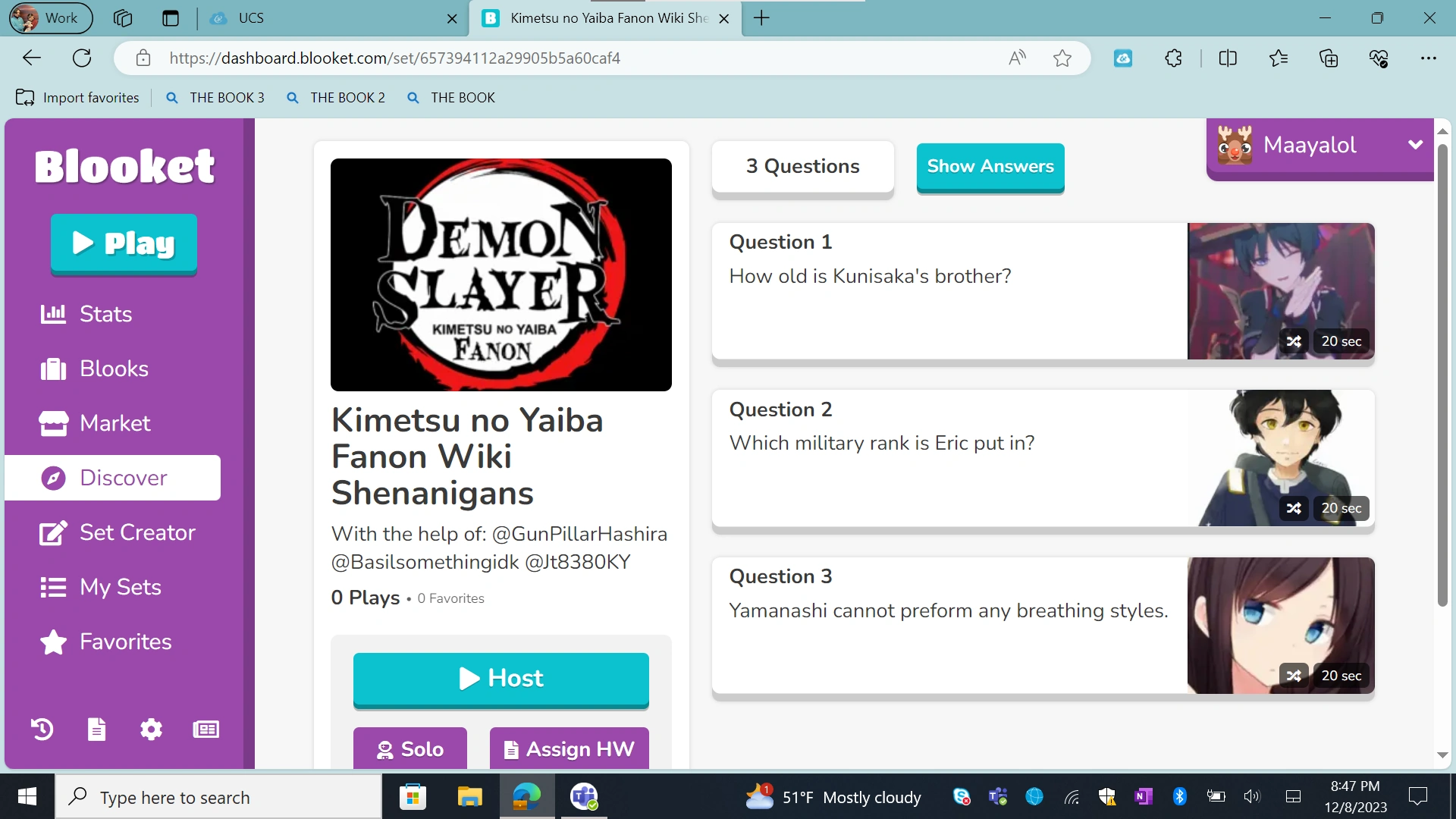The height and width of the screenshot is (819, 1456).
Task: Click the shuffle icon on Question 3
Action: [x=1294, y=675]
